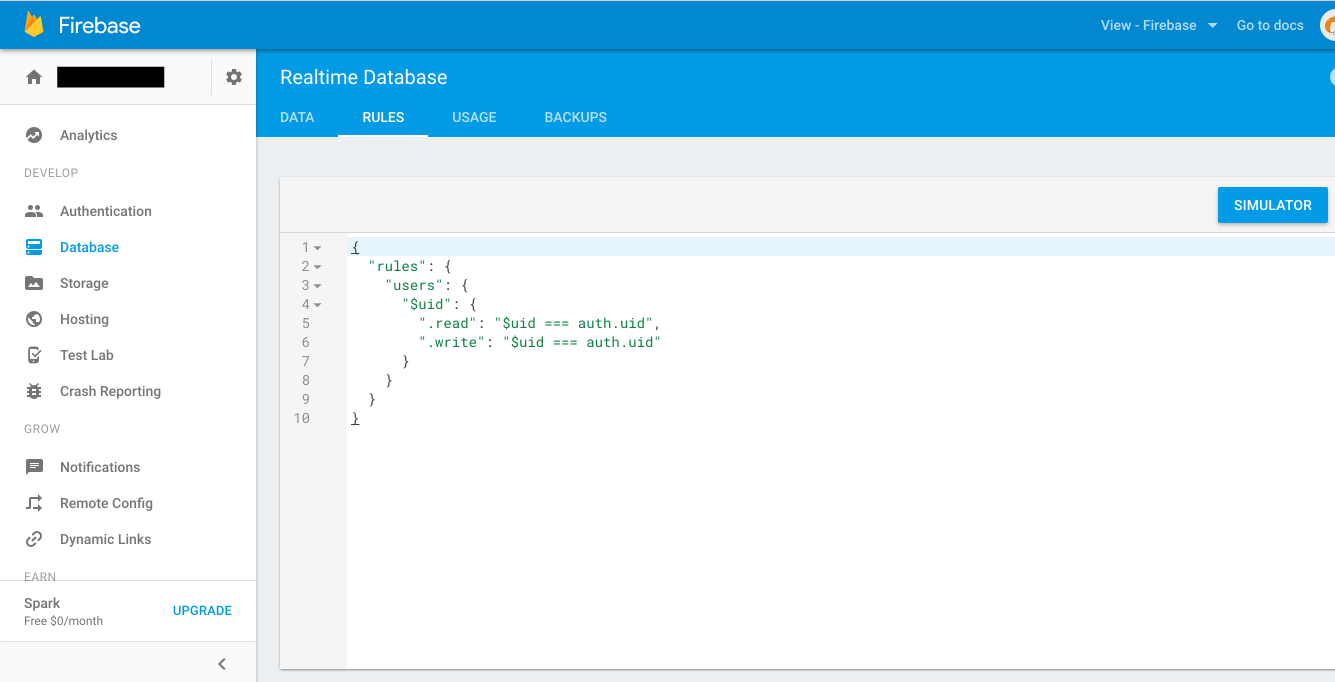Click the "users" key in the rules
Image resolution: width=1335 pixels, height=682 pixels.
(414, 285)
